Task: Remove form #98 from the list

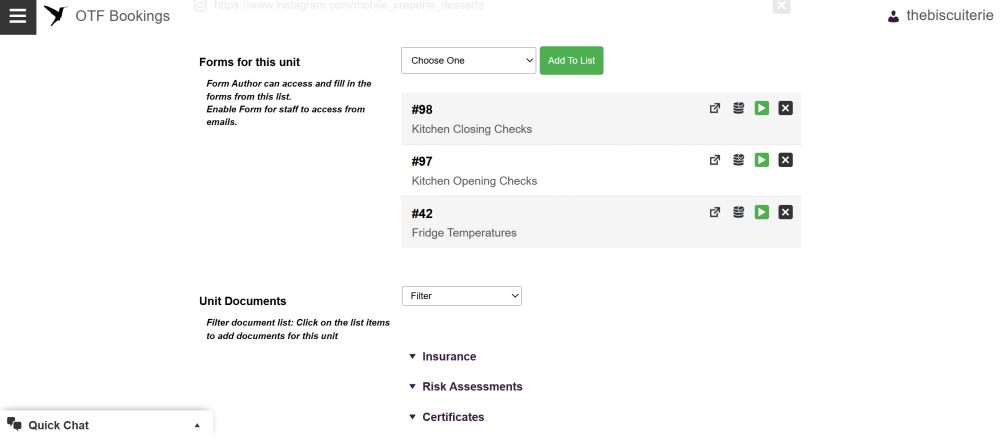Action: (786, 108)
